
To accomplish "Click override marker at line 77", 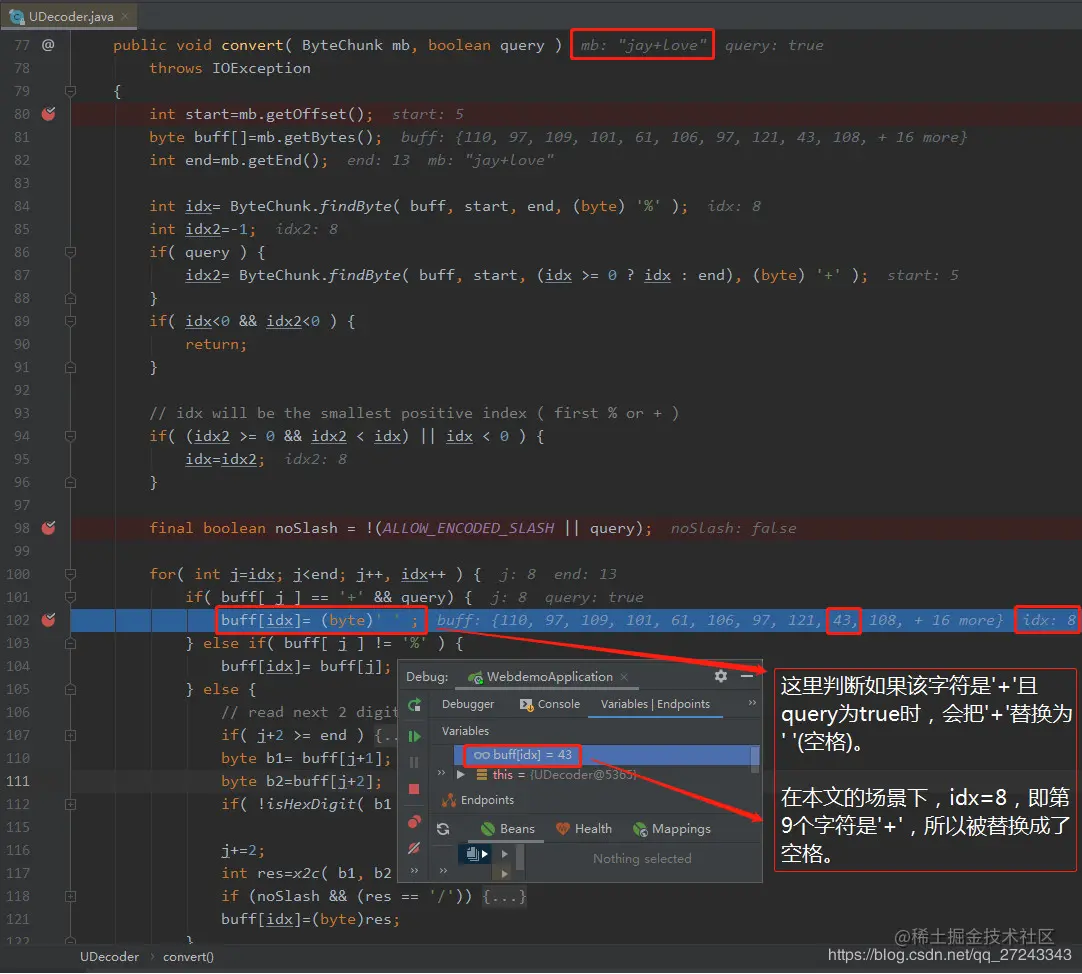I will [x=48, y=45].
